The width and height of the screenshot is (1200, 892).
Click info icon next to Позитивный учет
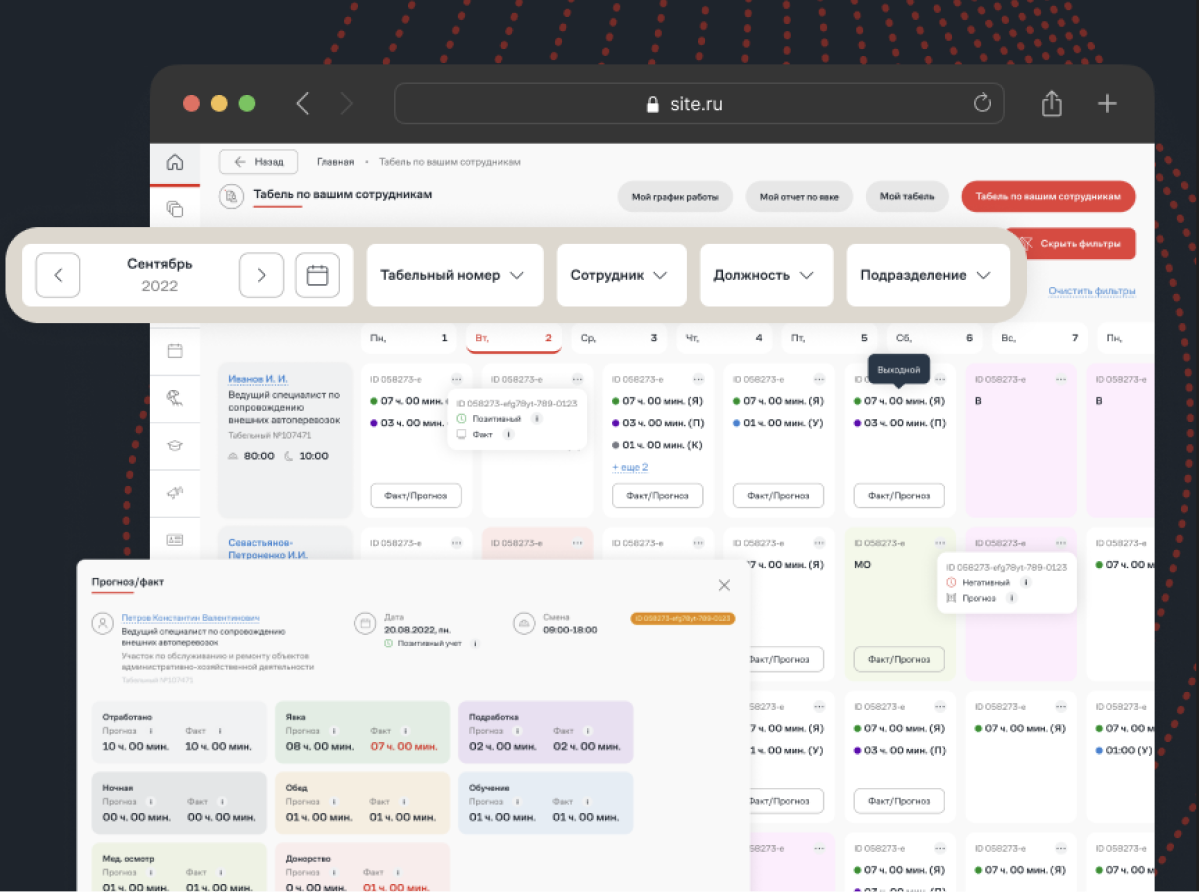(x=473, y=643)
